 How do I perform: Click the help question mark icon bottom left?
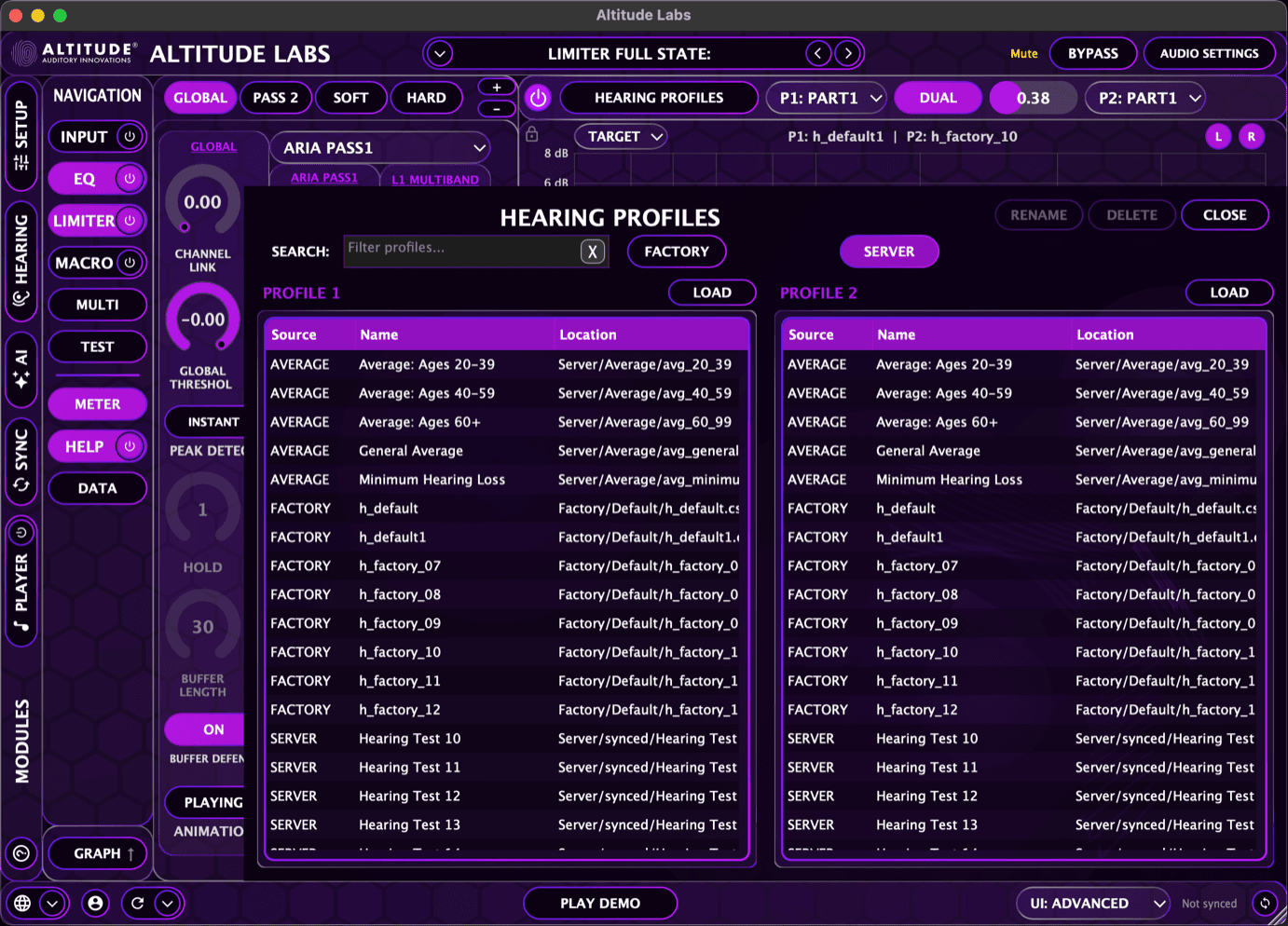[x=21, y=853]
